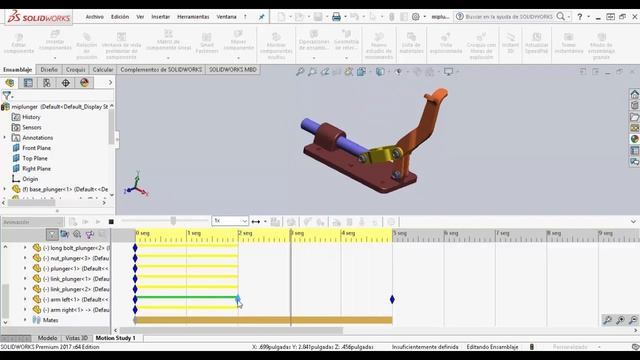Switch to the Complementos de SOLIDWORKS tab
The image size is (640, 360).
(x=161, y=70)
